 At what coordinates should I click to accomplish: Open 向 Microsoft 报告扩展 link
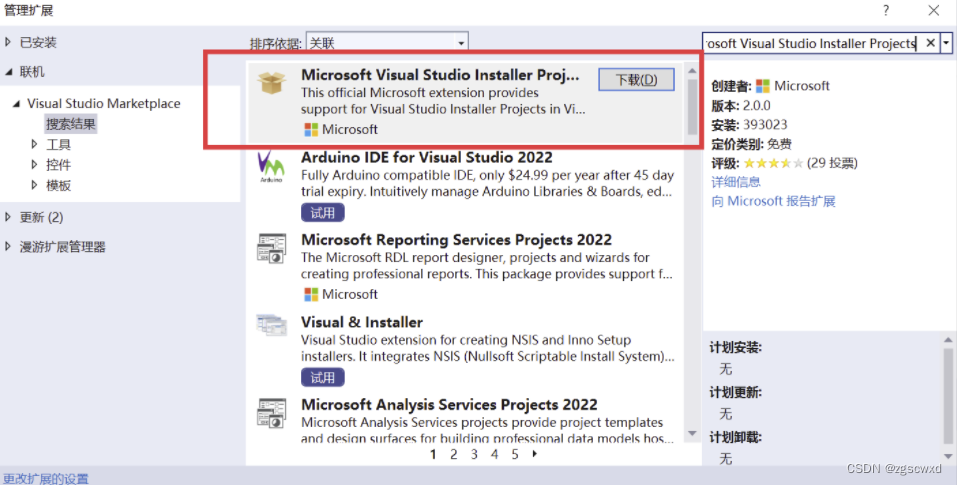coord(773,201)
